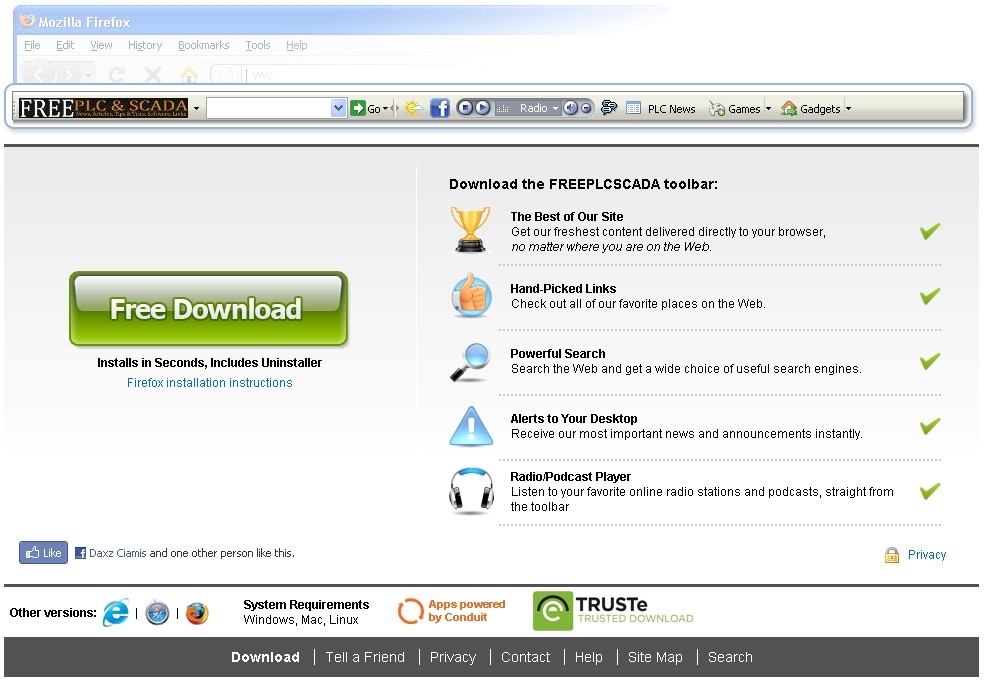
Task: Click the browser stop X icon
Action: coord(153,75)
